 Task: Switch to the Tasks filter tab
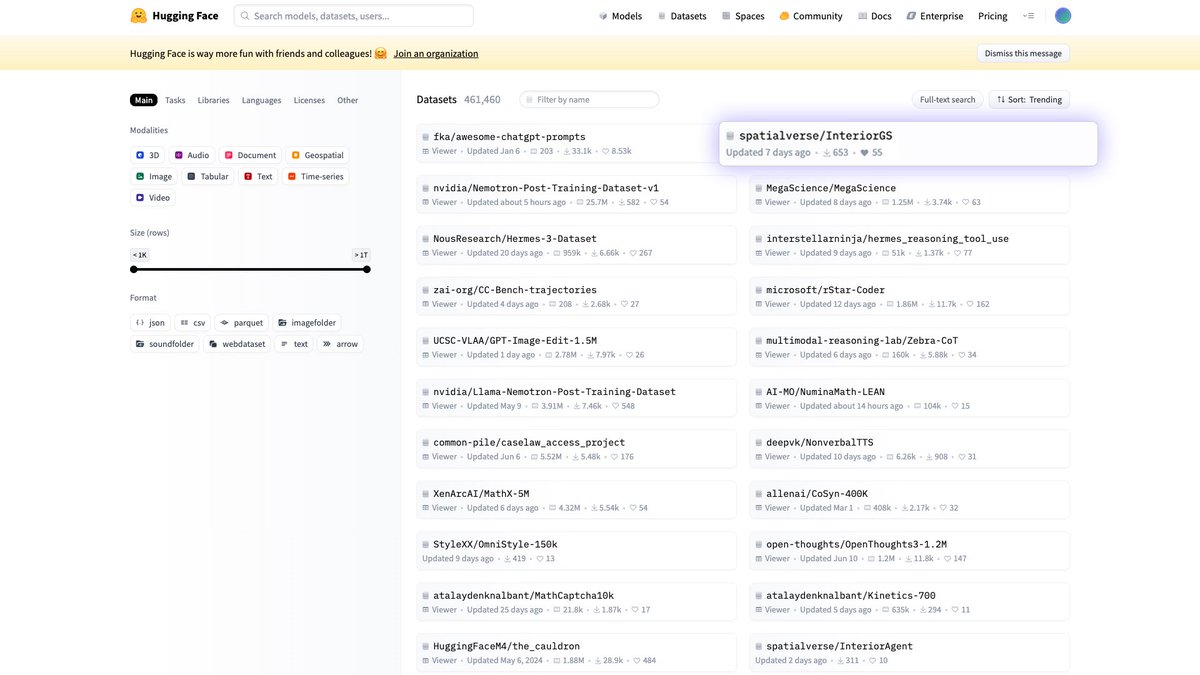click(175, 100)
